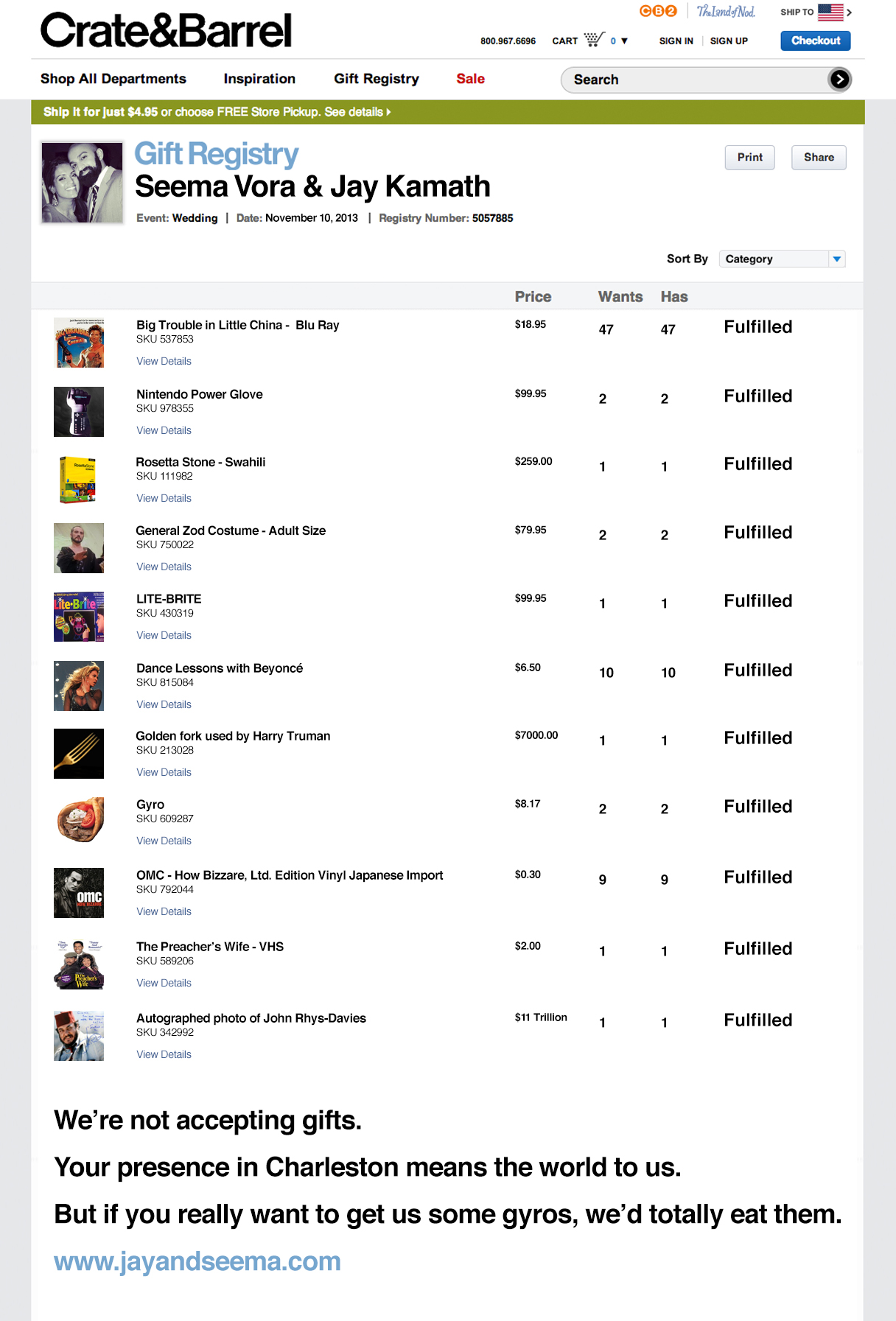Click the Share button

pos(819,158)
